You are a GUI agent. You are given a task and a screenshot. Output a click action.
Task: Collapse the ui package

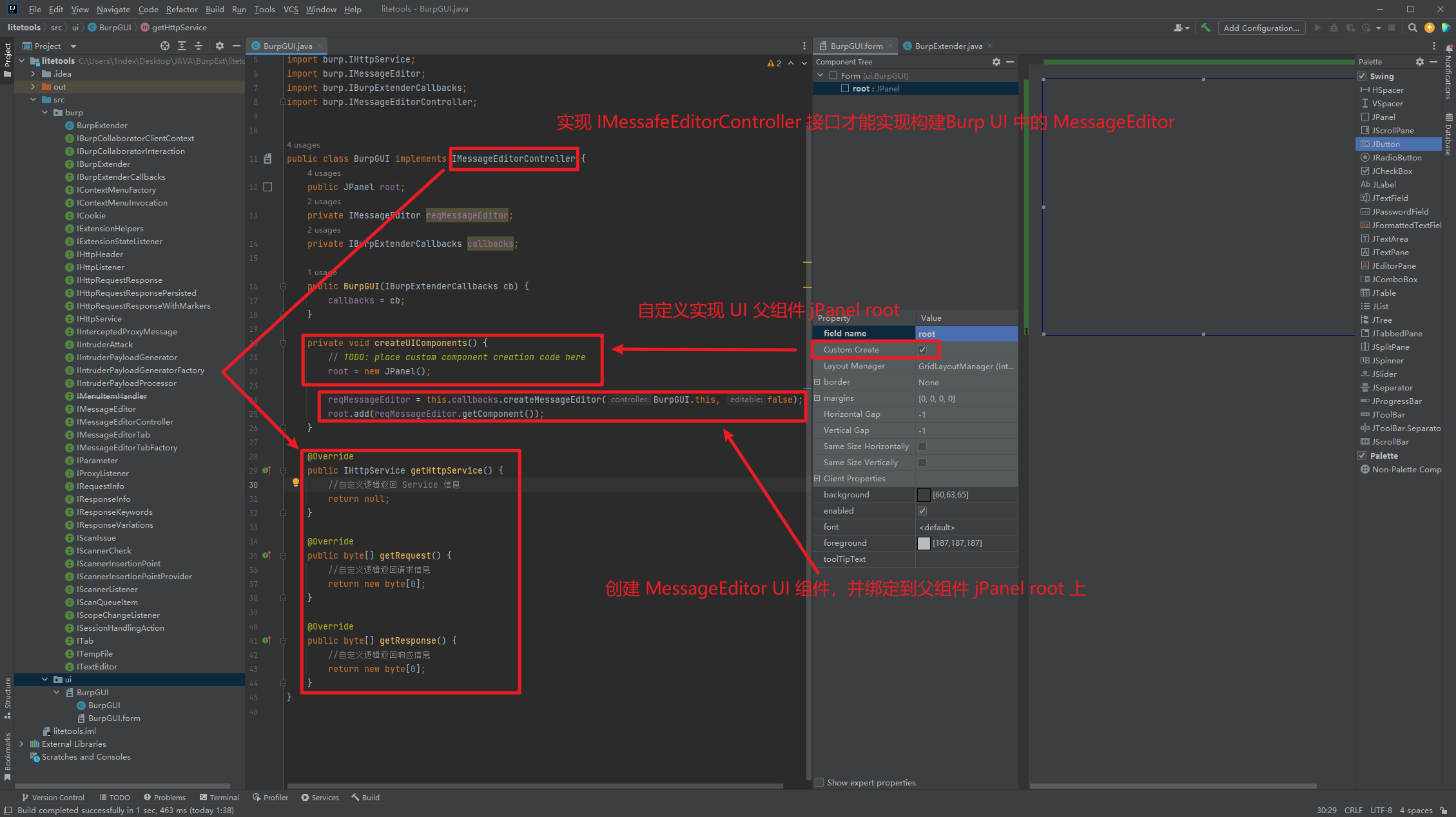(45, 679)
